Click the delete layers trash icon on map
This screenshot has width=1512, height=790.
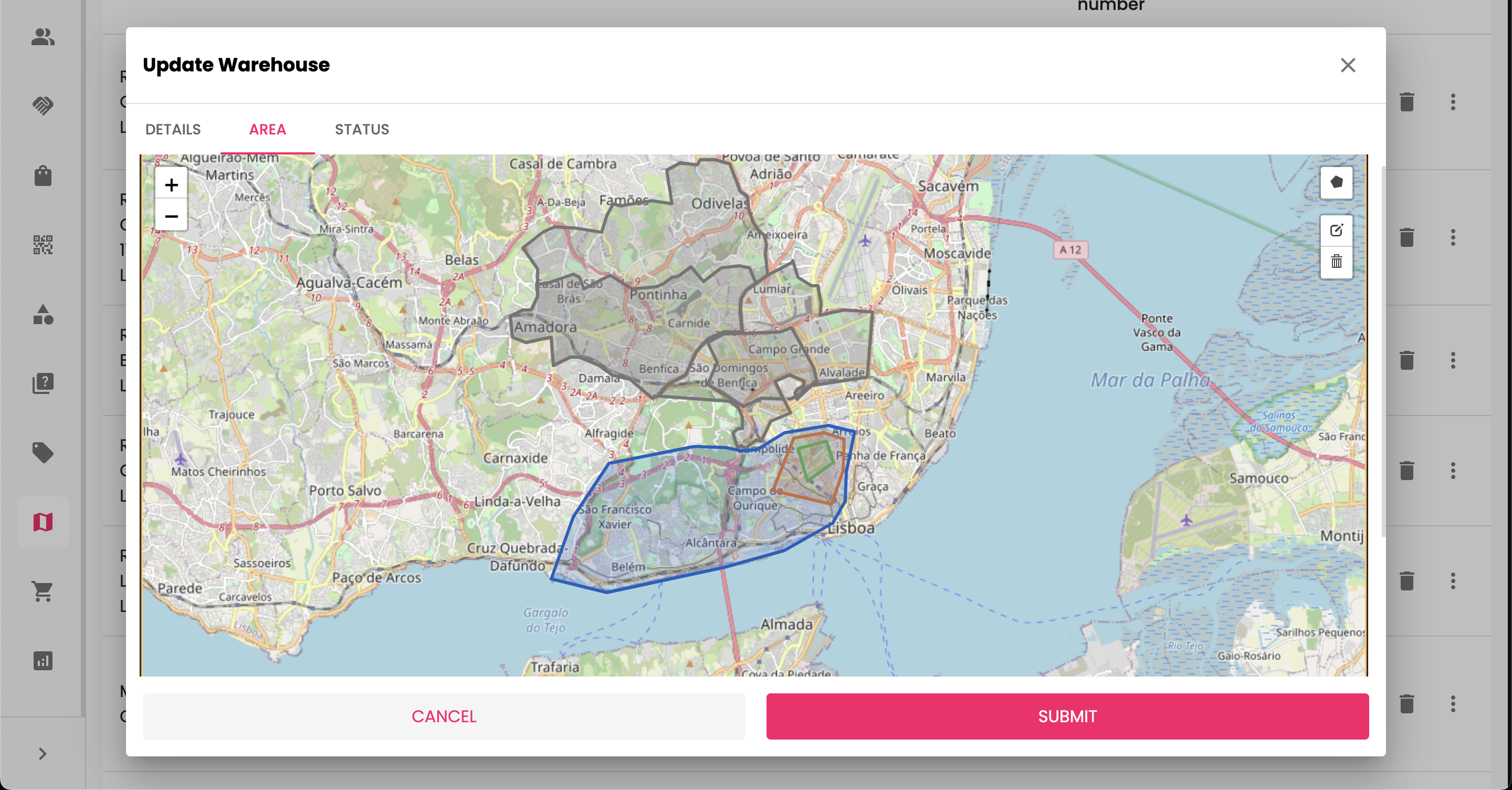[x=1336, y=262]
